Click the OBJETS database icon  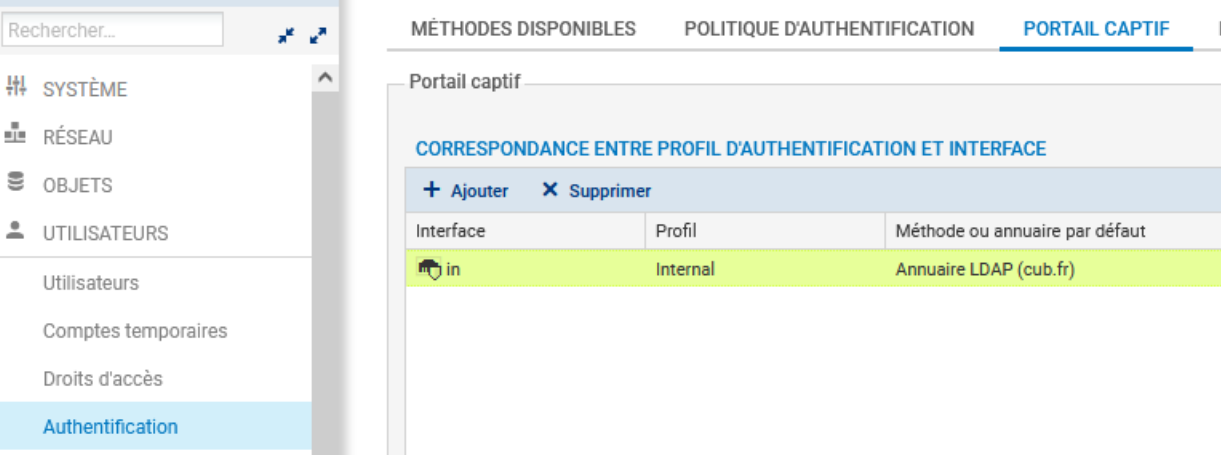pyautogui.click(x=15, y=185)
